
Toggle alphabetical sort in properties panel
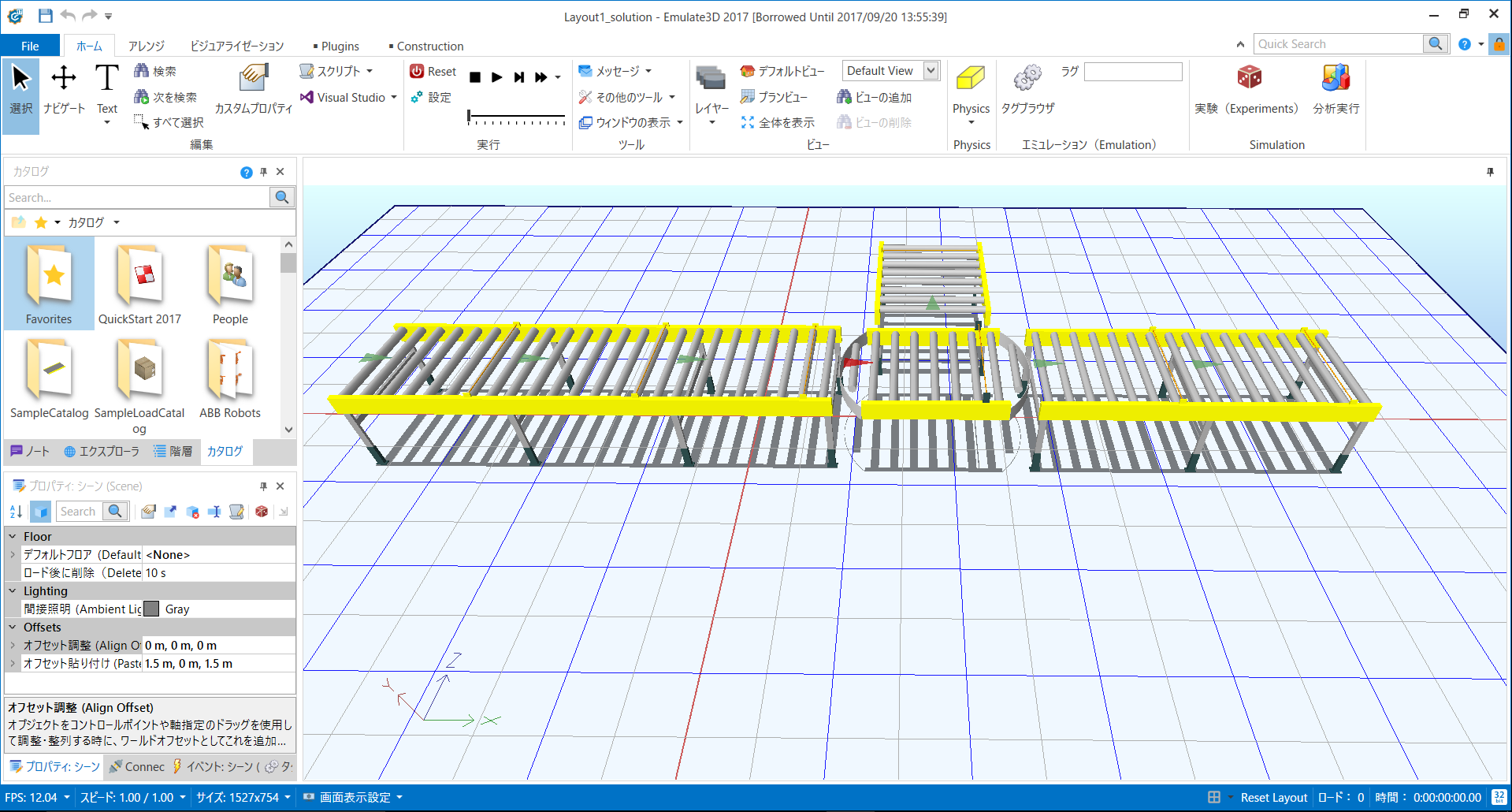[16, 512]
